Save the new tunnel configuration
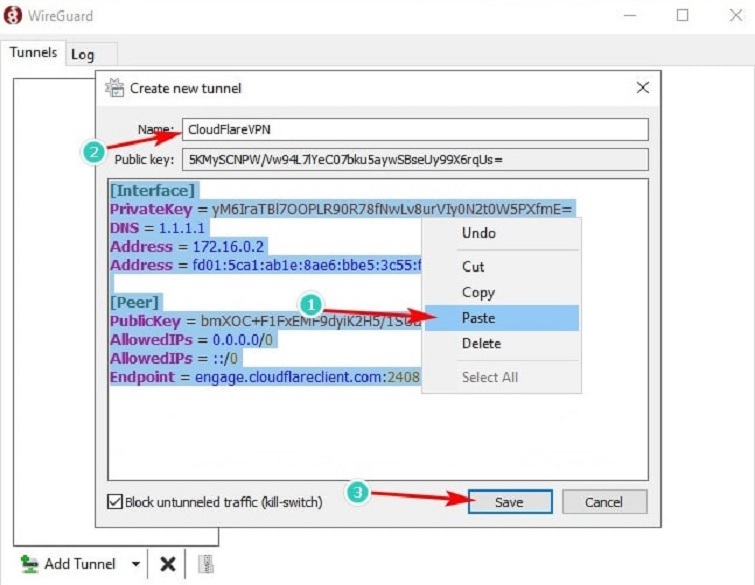The height and width of the screenshot is (585, 755). tap(509, 502)
